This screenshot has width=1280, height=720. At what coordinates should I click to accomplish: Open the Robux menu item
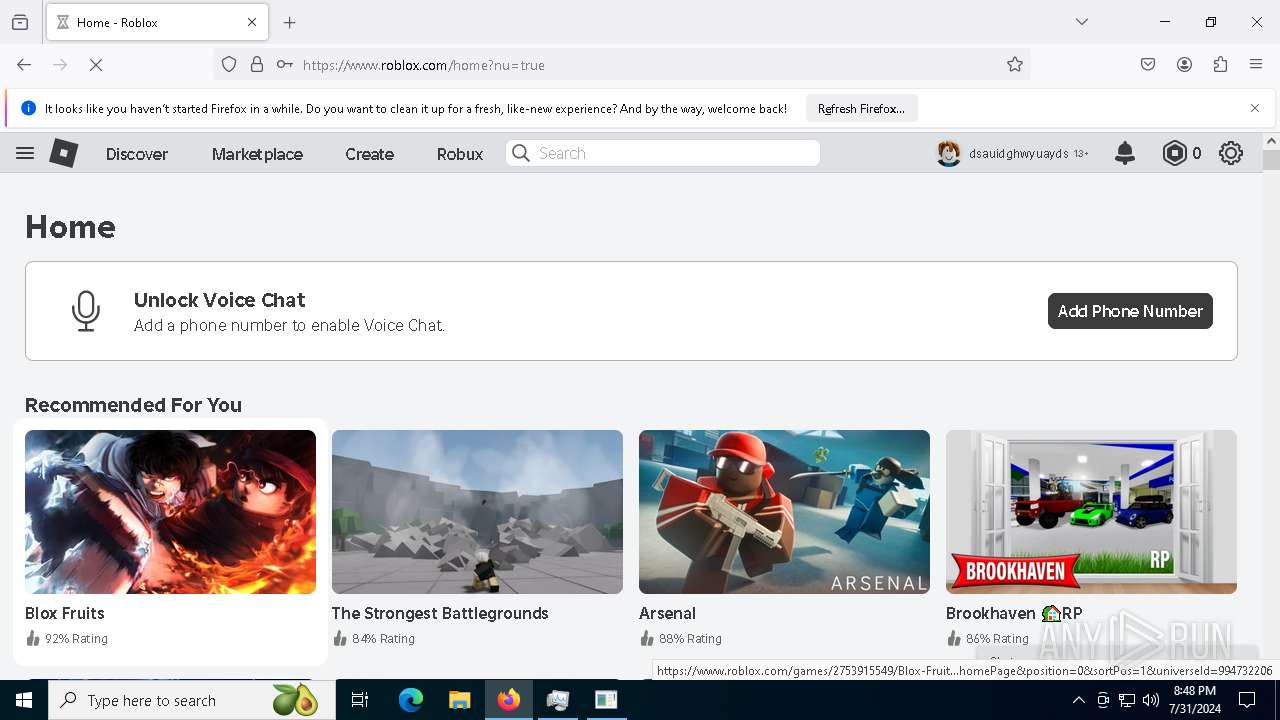pos(460,154)
